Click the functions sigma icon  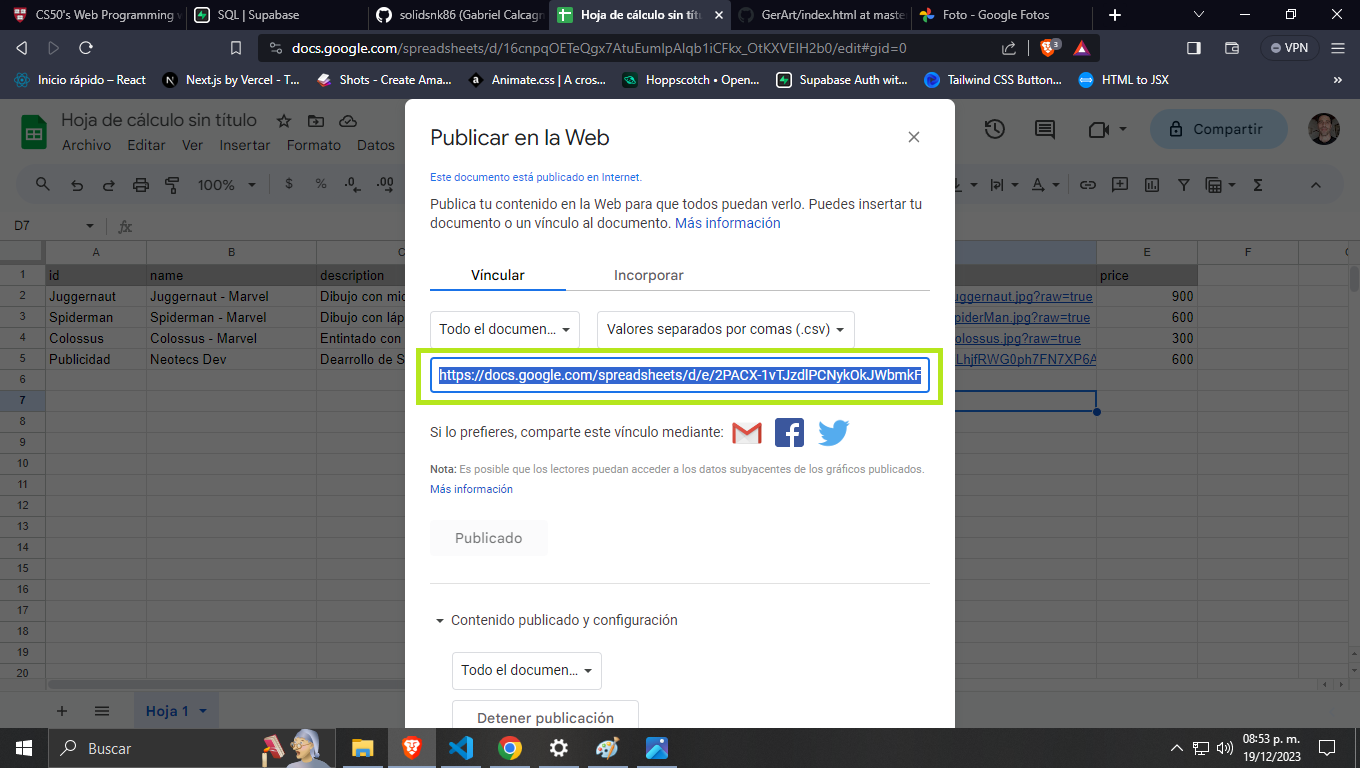point(1258,185)
